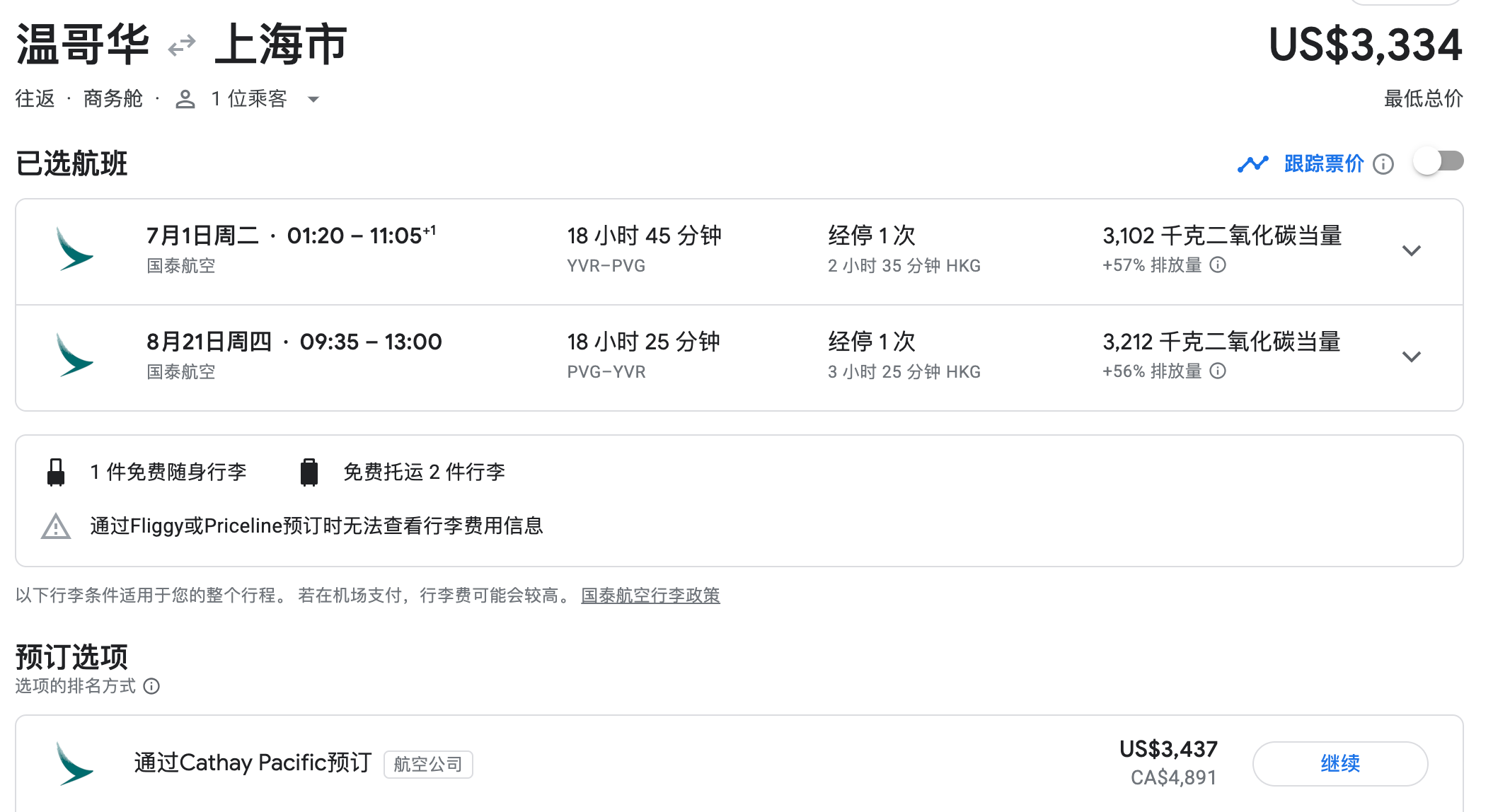Click the US$3,437 booking price
Screen dimensions: 1510x812
tap(1168, 749)
